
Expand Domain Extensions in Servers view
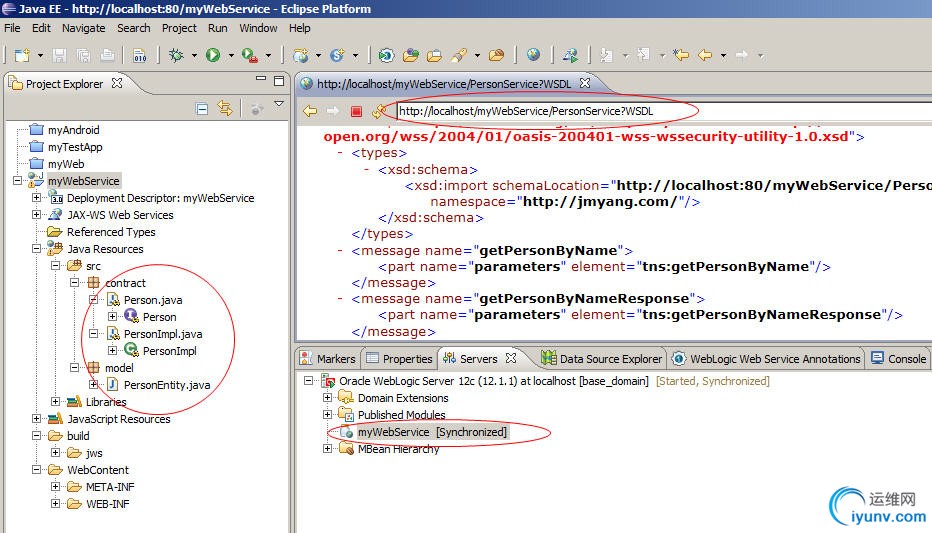[x=328, y=398]
